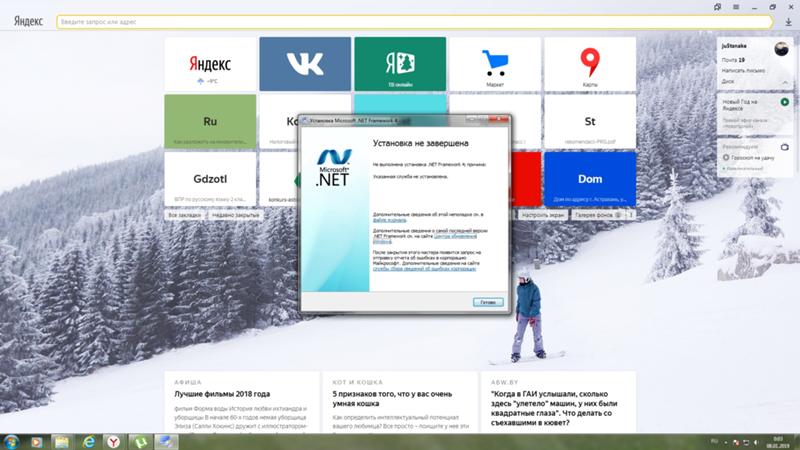This screenshot has width=800, height=450.
Task: Open the Лучшие фильмы 2018 года article
Action: pos(222,394)
